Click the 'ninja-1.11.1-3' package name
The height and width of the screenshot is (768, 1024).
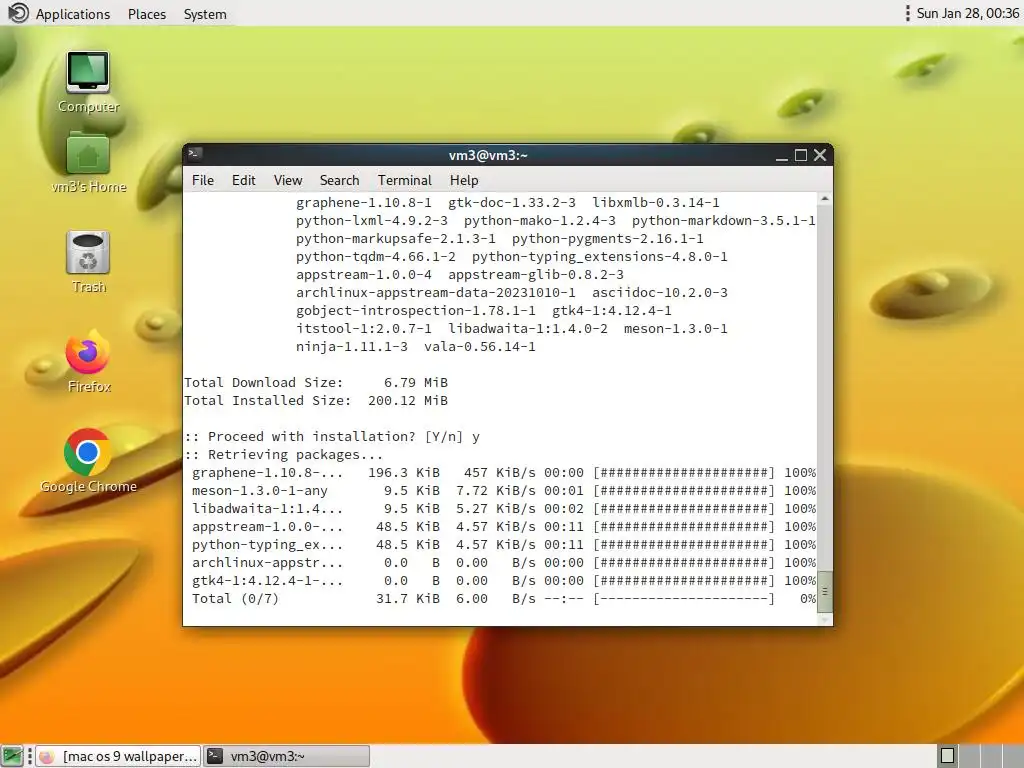[x=351, y=347]
